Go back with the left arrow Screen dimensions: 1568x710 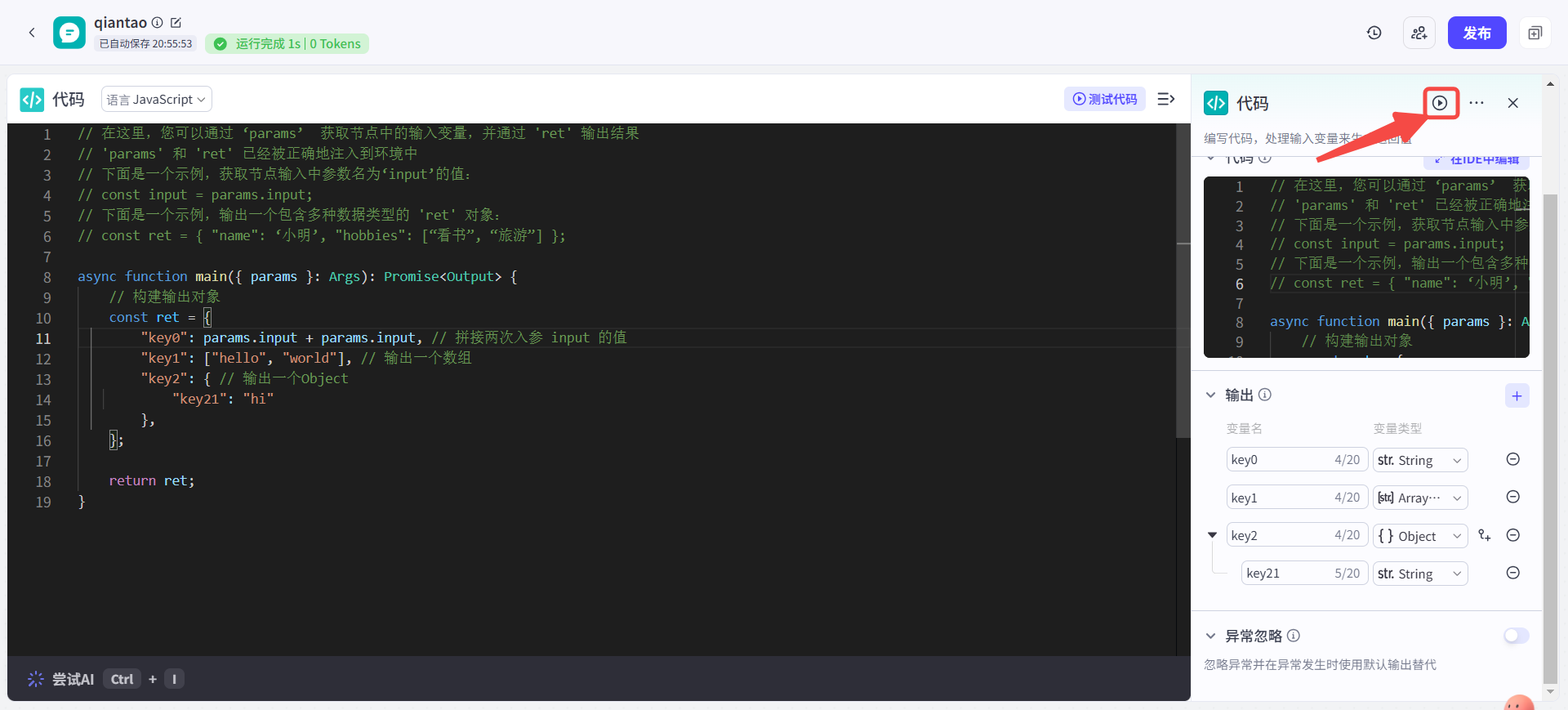32,33
